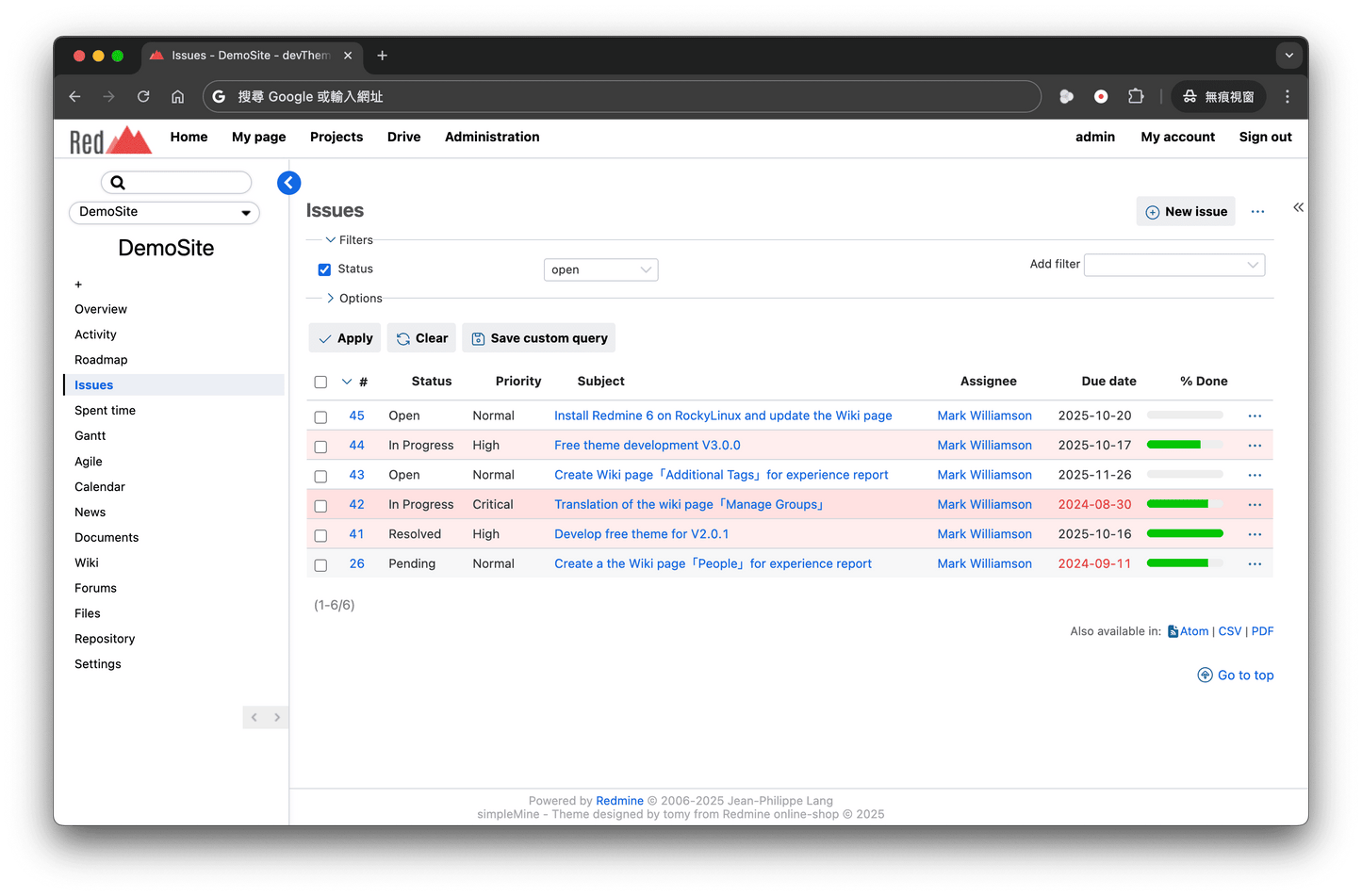Click the New issue button
This screenshot has width=1362, height=896.
[1186, 211]
